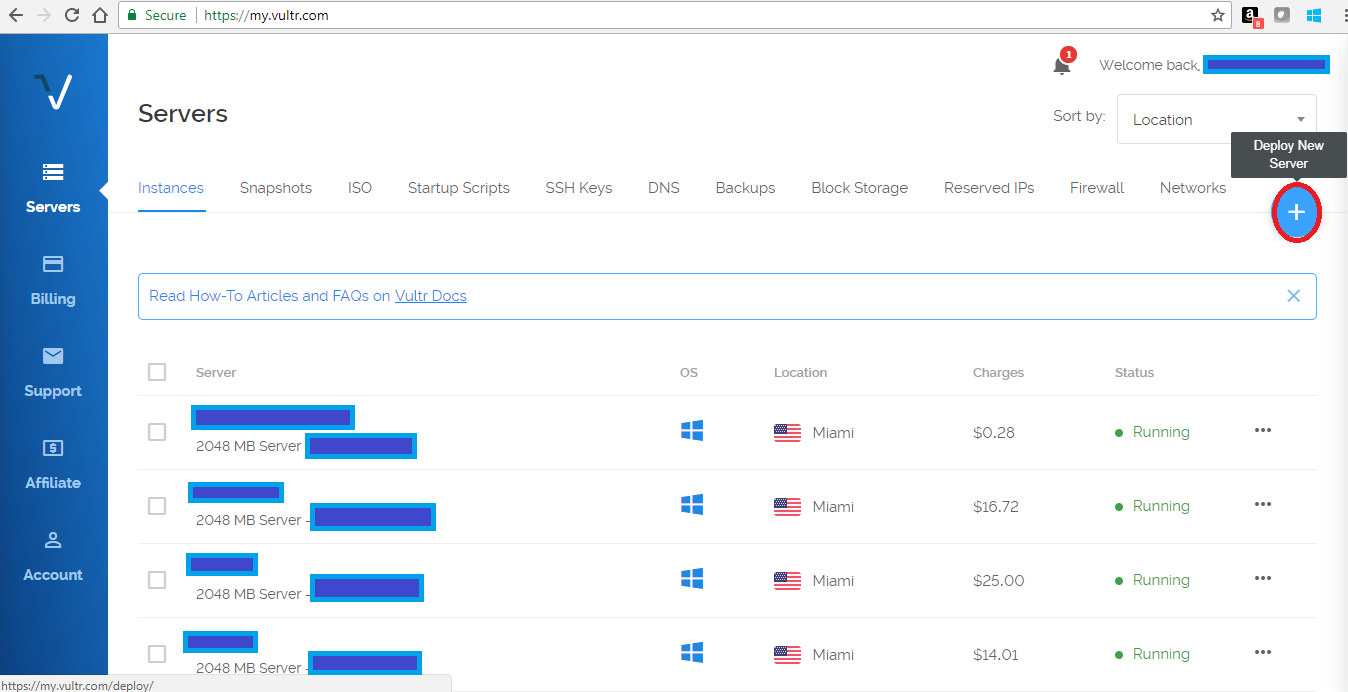
Task: Open the three-dot menu for the $16.72 server
Action: 1263,504
